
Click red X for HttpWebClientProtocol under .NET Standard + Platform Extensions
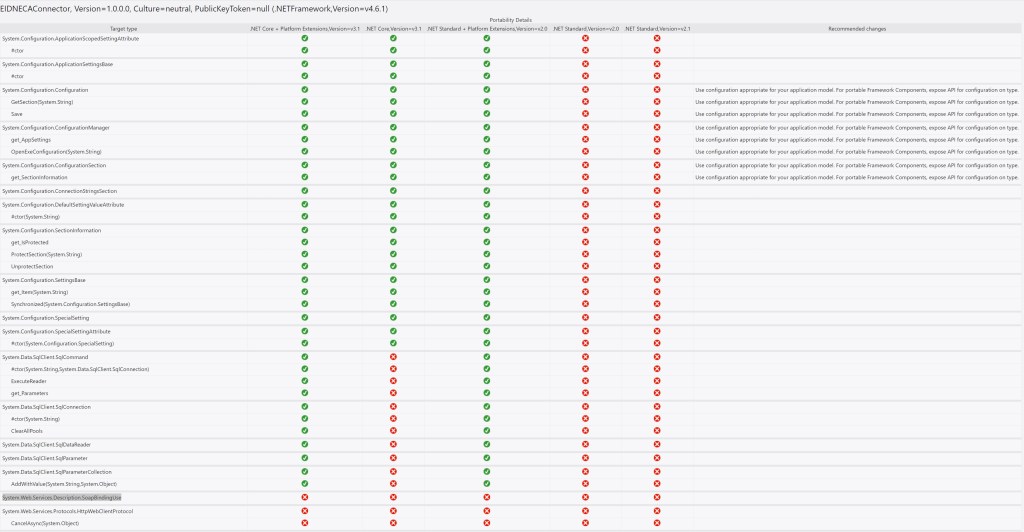coord(487,510)
